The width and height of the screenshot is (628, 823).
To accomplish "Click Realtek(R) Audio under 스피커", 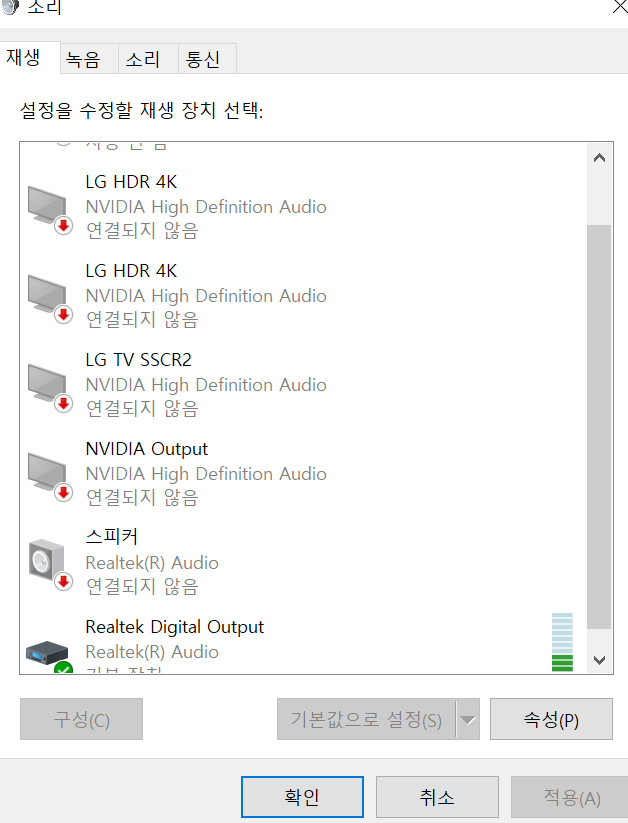I will point(152,563).
